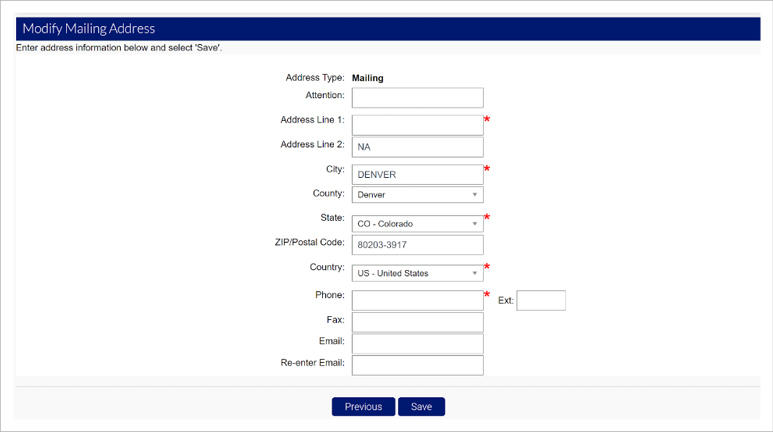Click the bold Mailing address type value
773x432 pixels.
tap(368, 77)
